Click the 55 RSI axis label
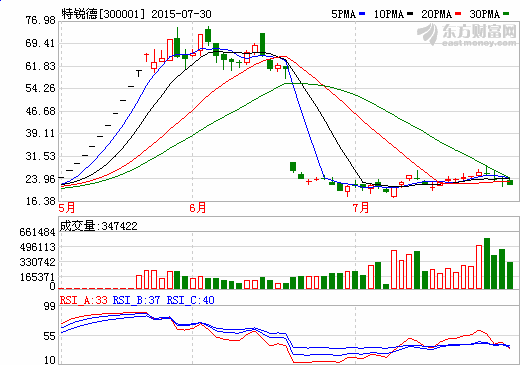Image resolution: width=520 pixels, height=365 pixels. tap(50, 336)
